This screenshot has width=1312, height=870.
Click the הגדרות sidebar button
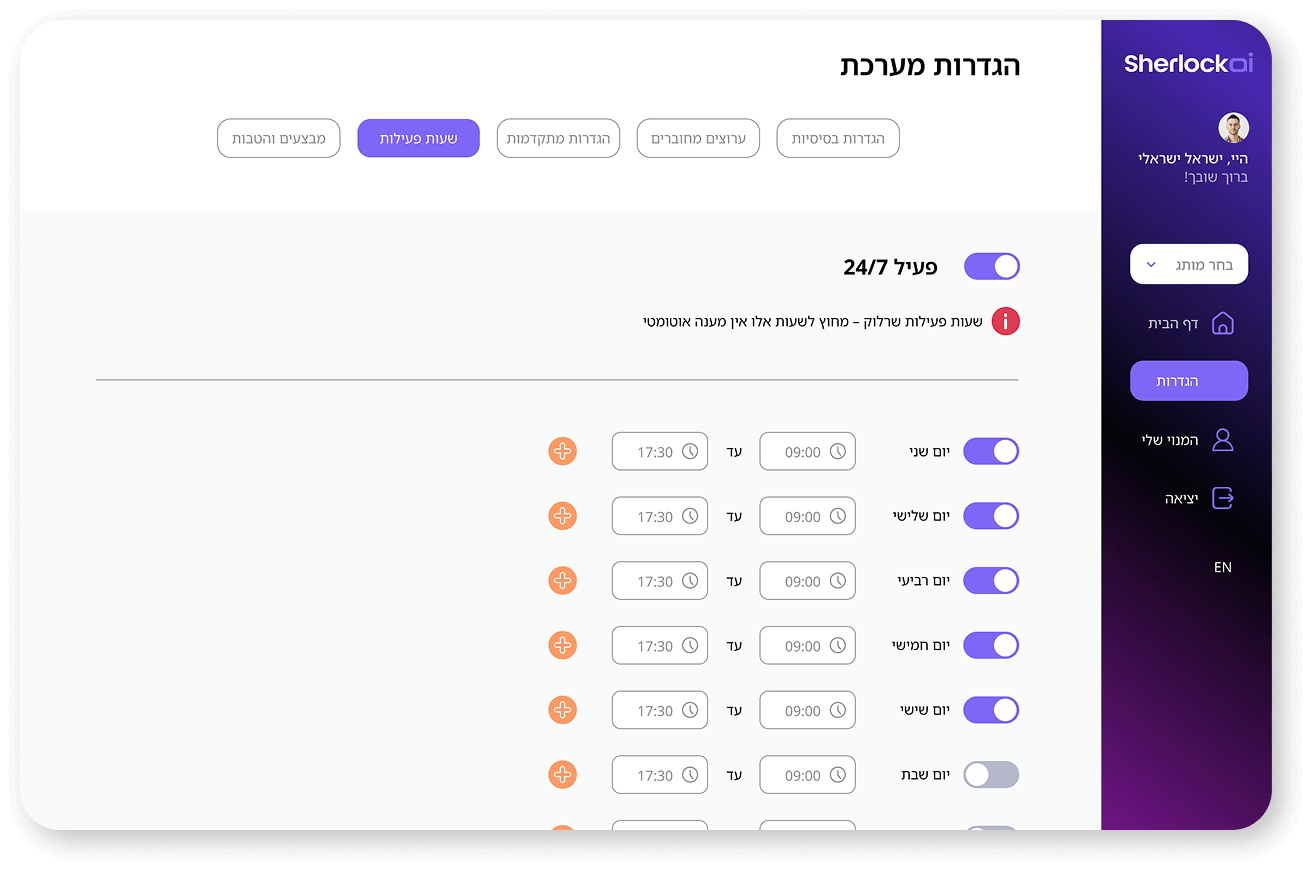click(1189, 381)
